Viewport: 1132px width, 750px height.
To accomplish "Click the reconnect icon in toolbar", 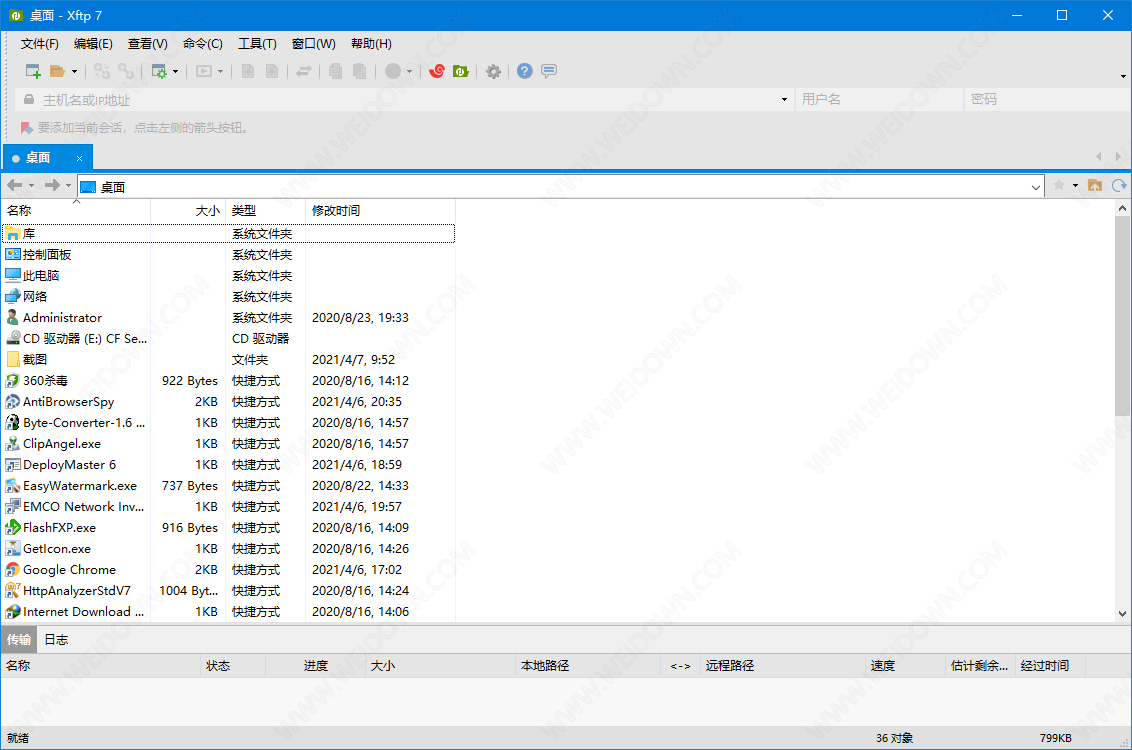I will [102, 71].
